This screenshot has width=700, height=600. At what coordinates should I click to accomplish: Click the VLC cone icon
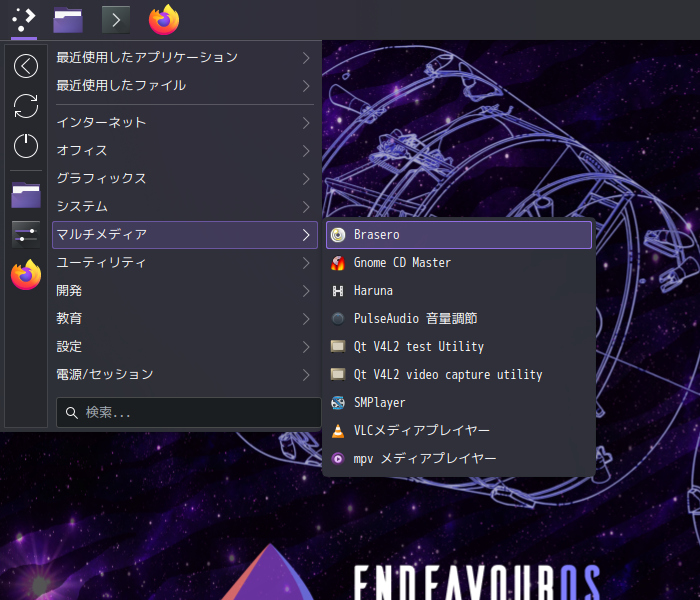[x=338, y=431]
